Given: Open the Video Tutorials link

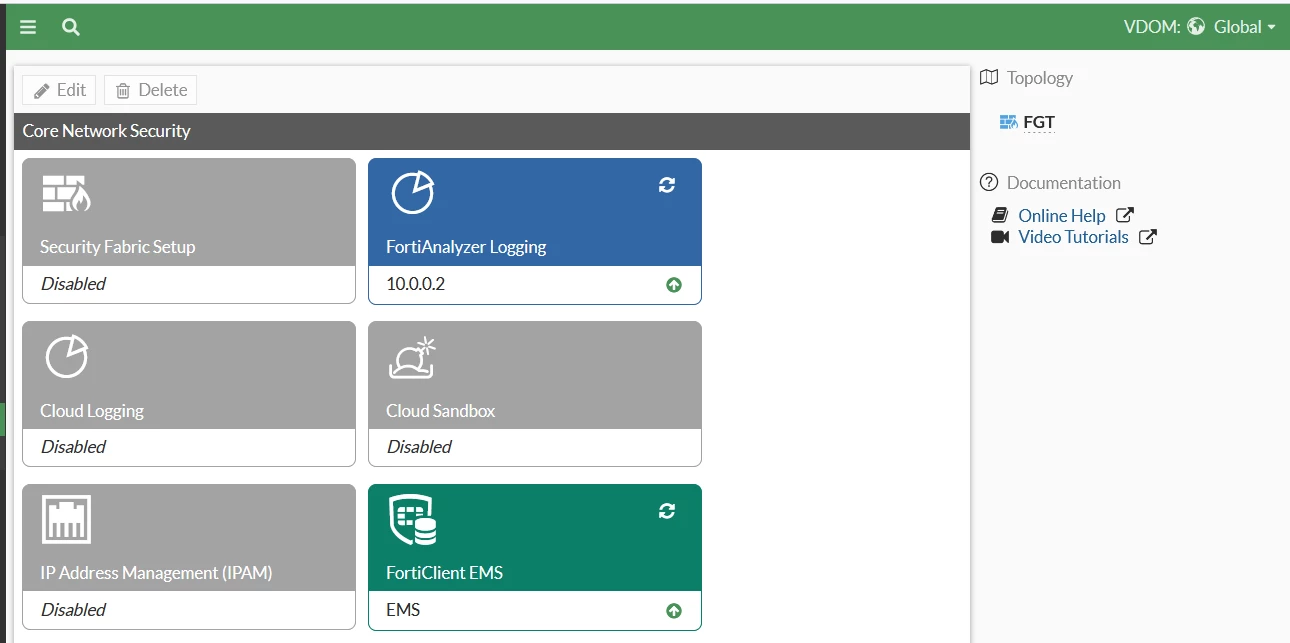Looking at the screenshot, I should [1073, 237].
